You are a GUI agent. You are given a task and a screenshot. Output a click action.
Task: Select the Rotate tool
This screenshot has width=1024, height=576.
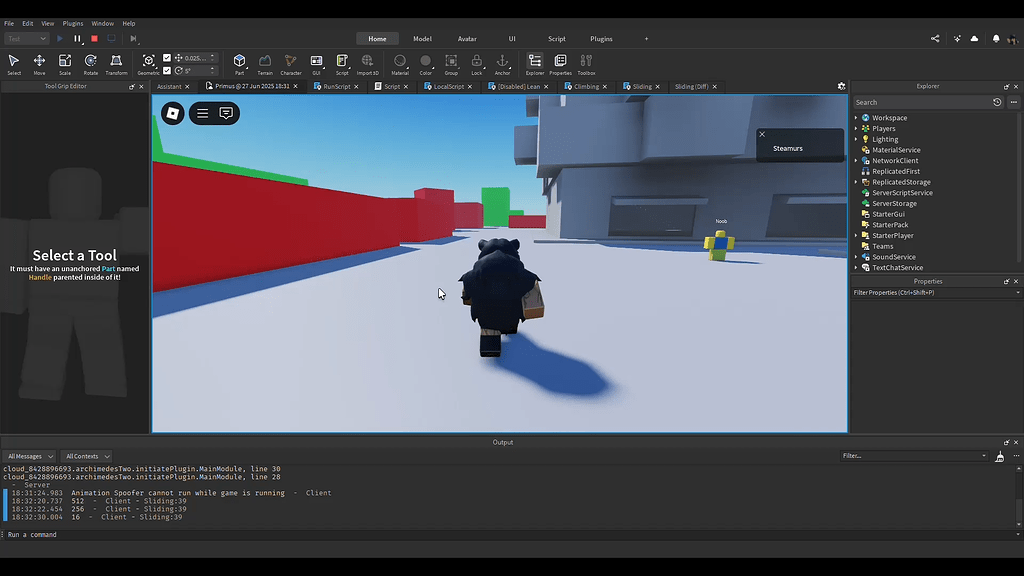click(91, 62)
